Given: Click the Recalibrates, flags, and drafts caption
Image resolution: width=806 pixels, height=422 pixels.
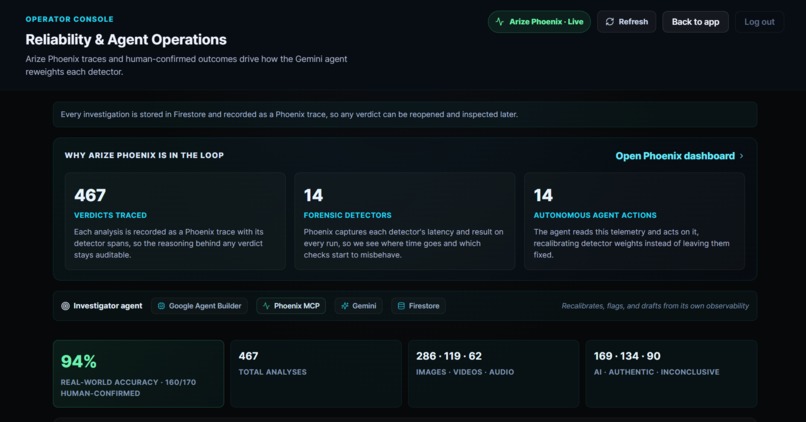Looking at the screenshot, I should click(x=655, y=306).
